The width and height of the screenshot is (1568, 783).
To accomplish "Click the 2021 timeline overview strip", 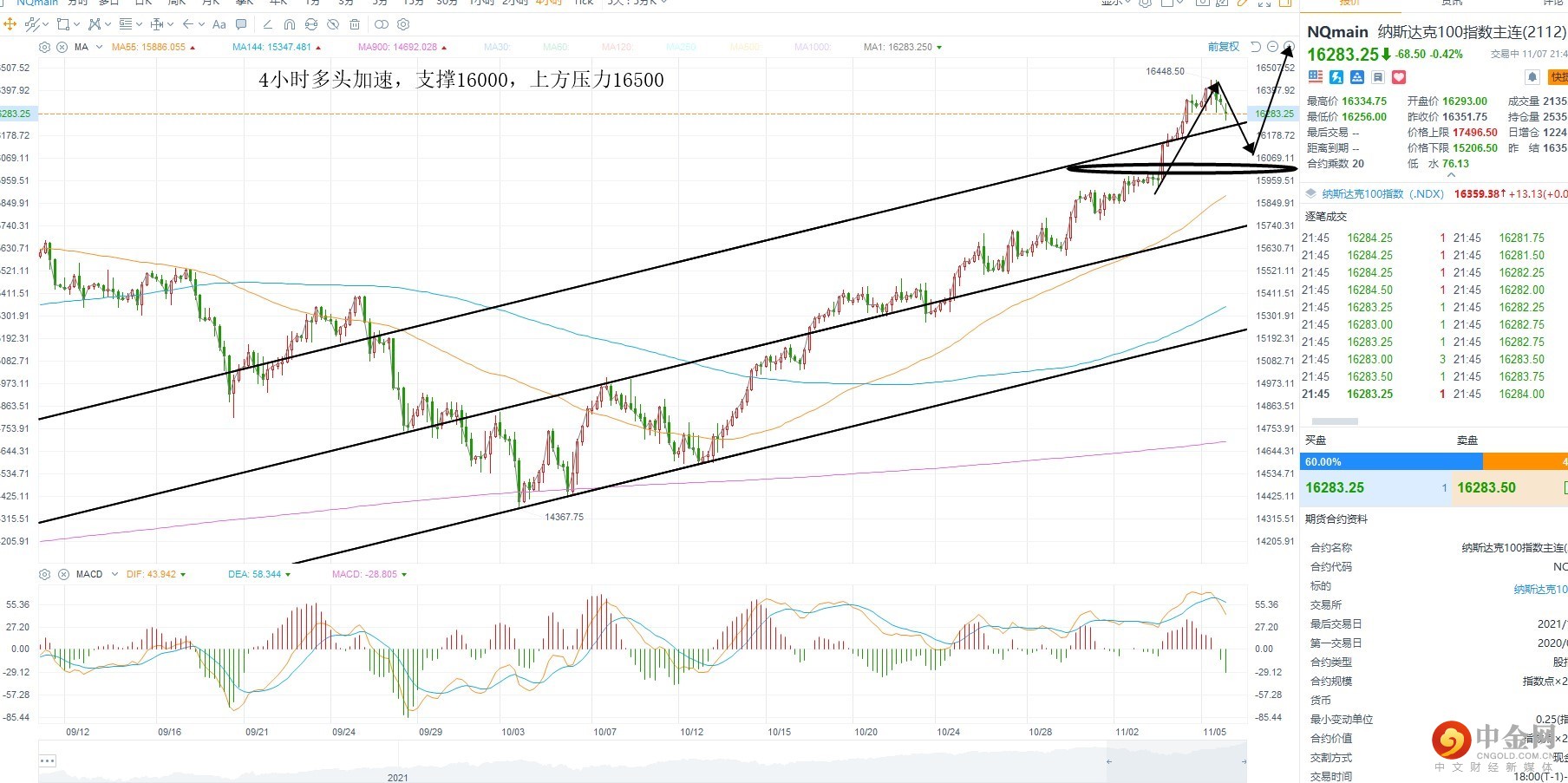I will click(642, 763).
